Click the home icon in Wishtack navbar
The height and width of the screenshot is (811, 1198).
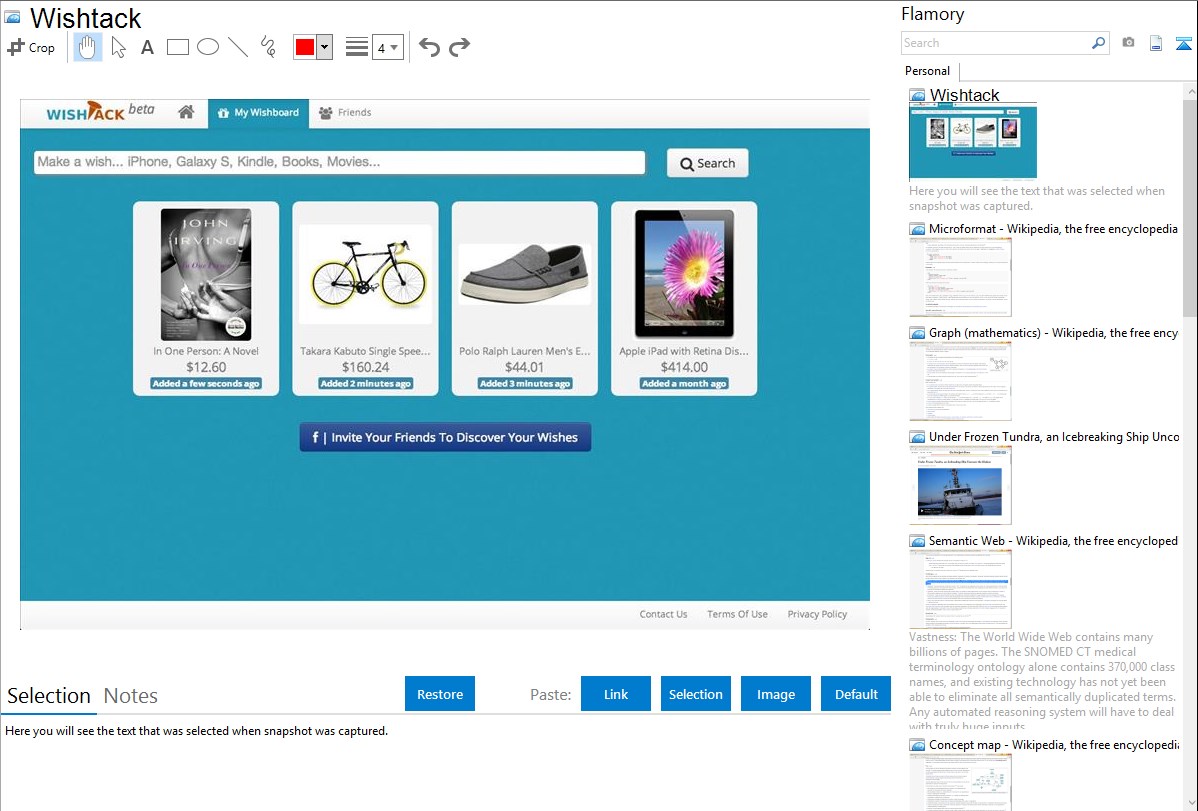(186, 112)
